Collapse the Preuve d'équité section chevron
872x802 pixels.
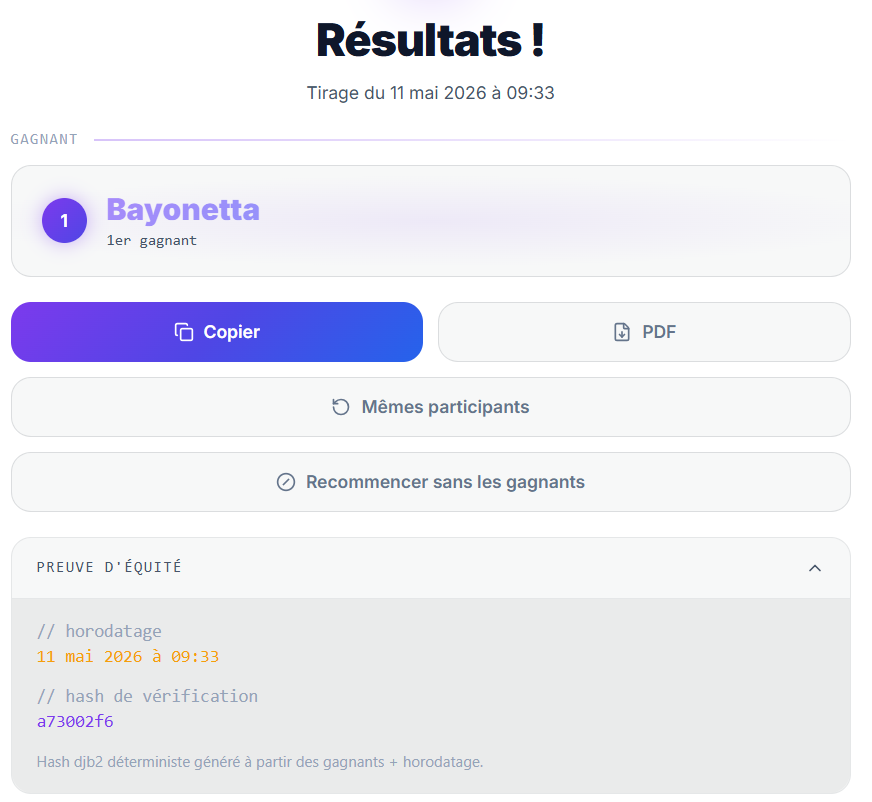[815, 568]
